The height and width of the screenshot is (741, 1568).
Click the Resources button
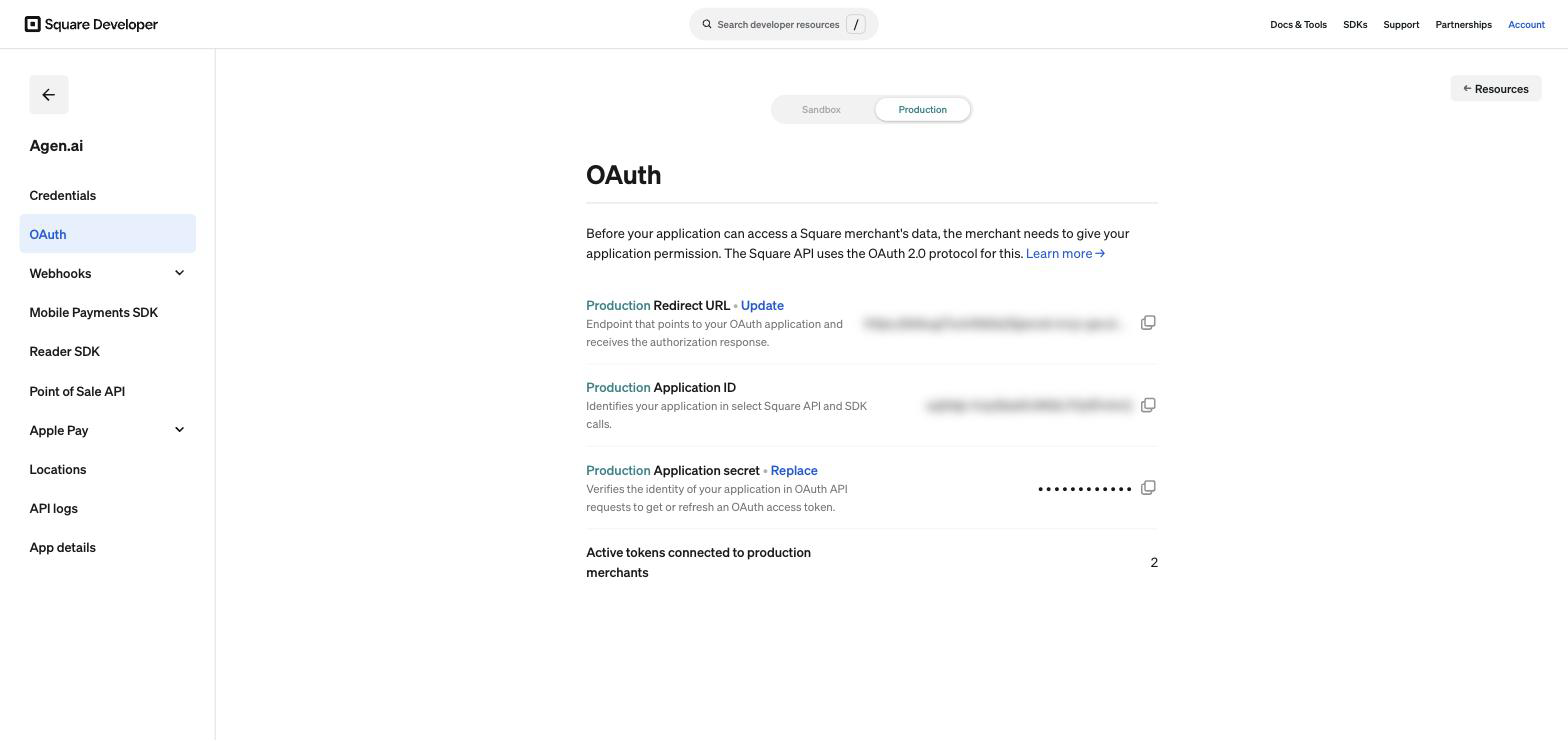coord(1496,88)
